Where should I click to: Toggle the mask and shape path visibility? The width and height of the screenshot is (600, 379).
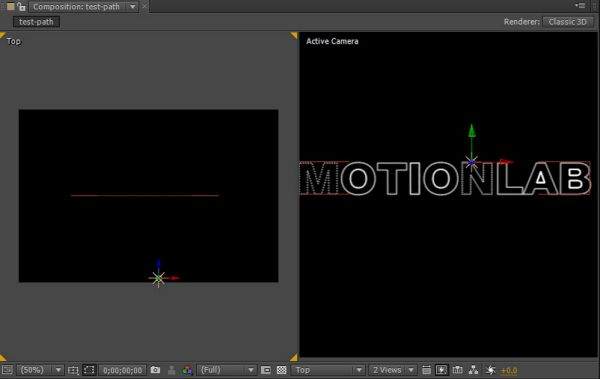89,370
